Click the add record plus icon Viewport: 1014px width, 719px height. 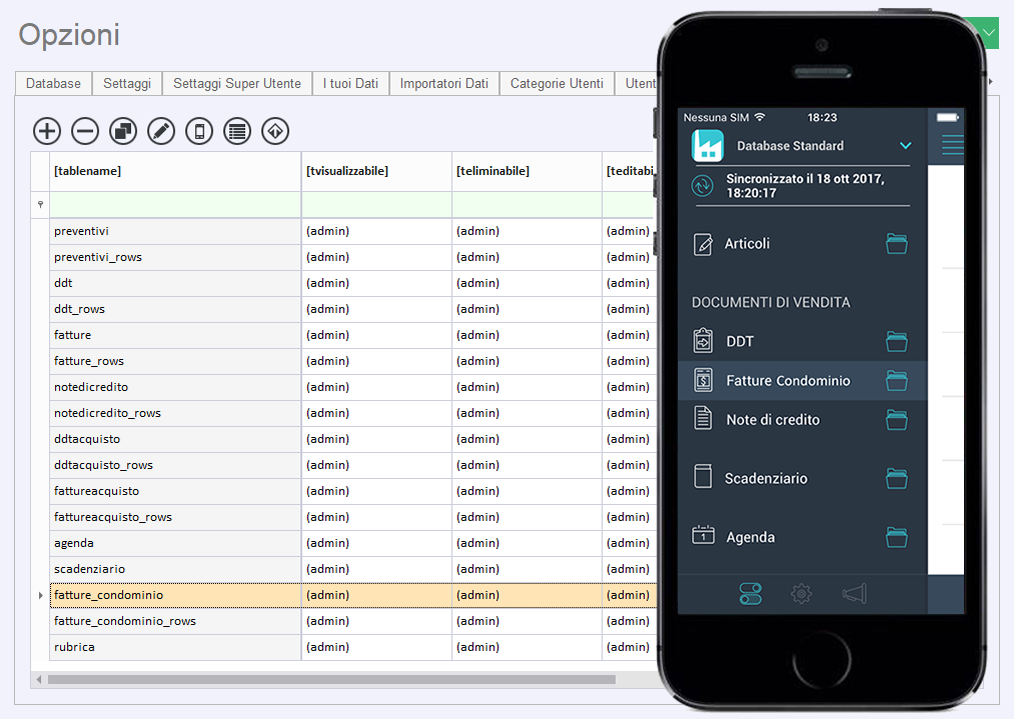coord(47,130)
